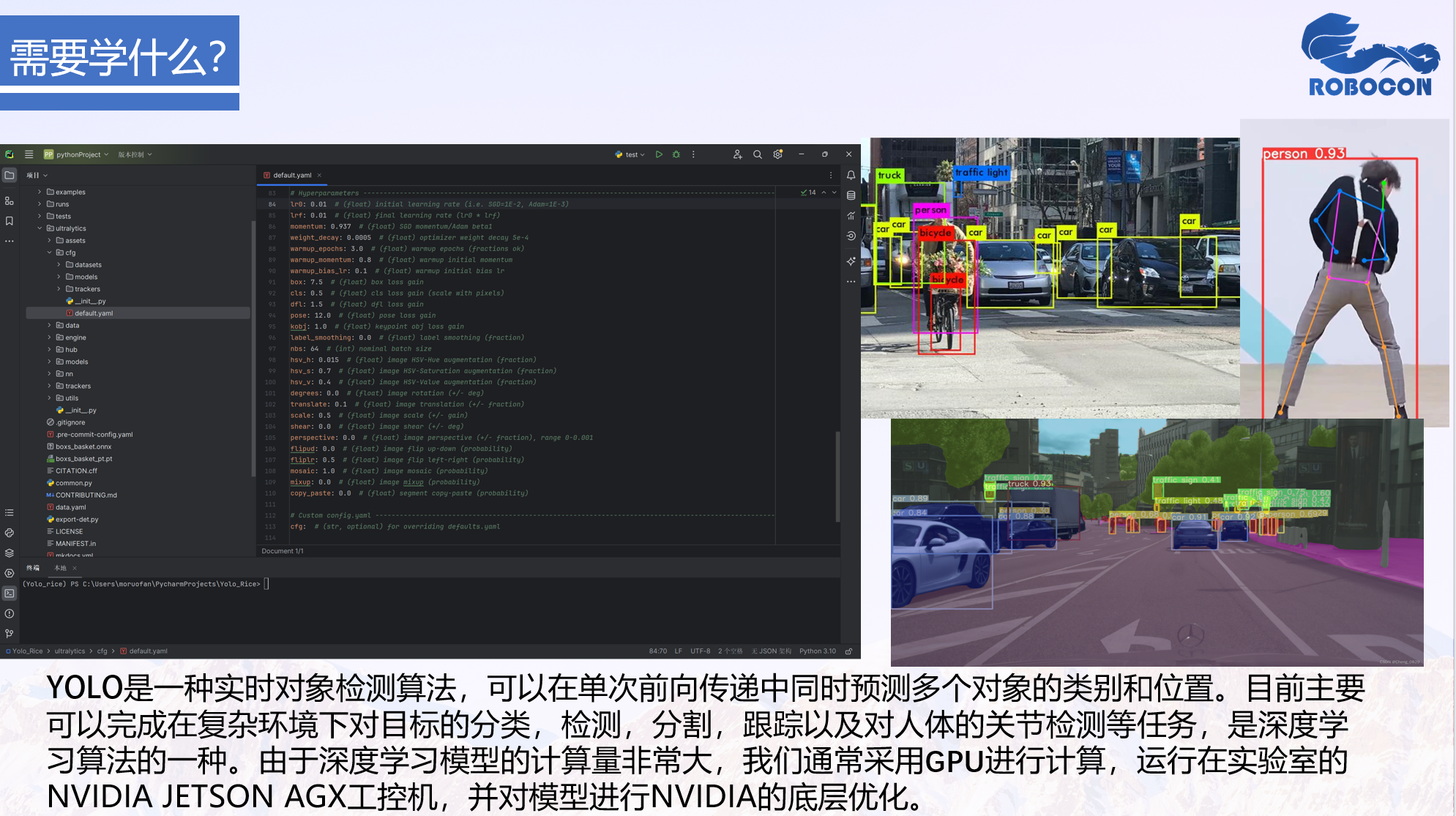
Task: Open the Bookmarks tool window icon
Action: coord(10,221)
